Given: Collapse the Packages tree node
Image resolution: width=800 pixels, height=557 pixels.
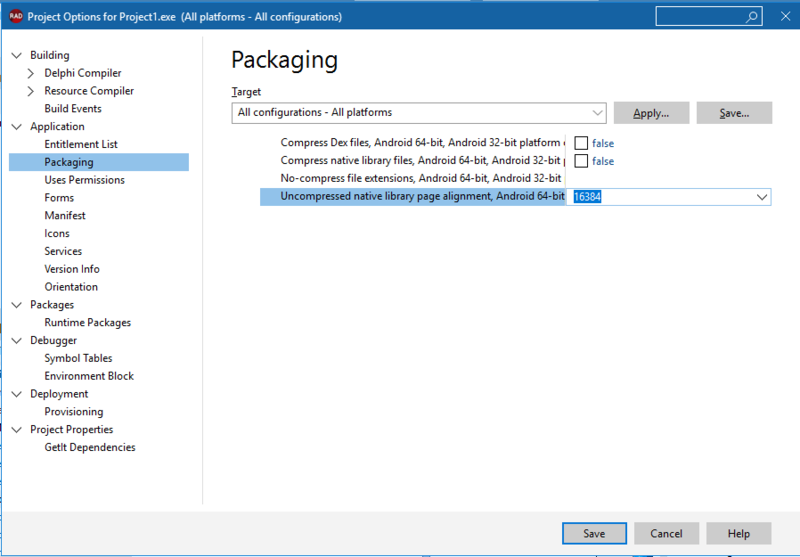Looking at the screenshot, I should tap(17, 305).
